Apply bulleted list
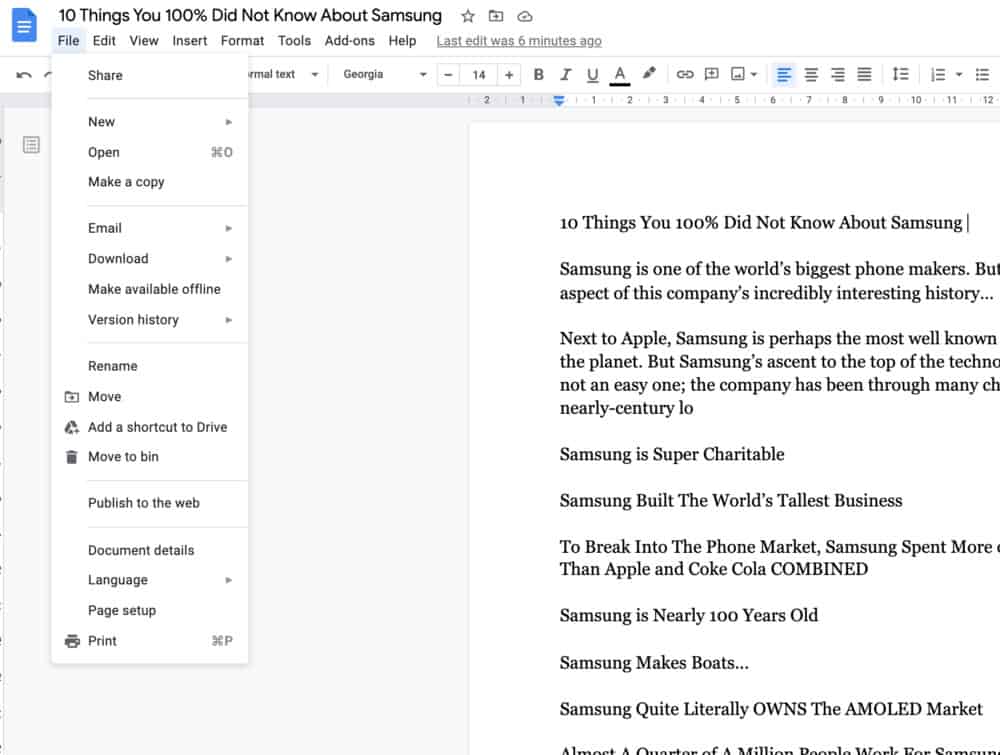 (x=982, y=75)
